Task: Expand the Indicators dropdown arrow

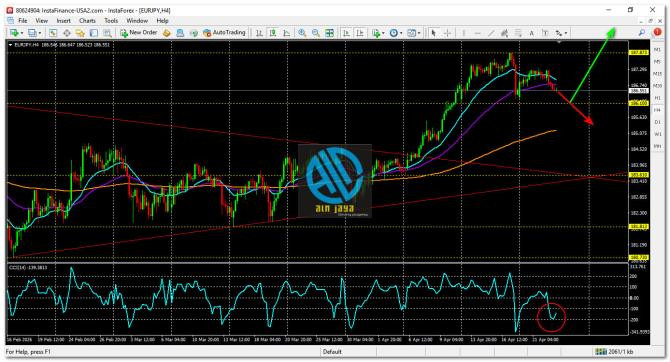Action: (x=383, y=33)
